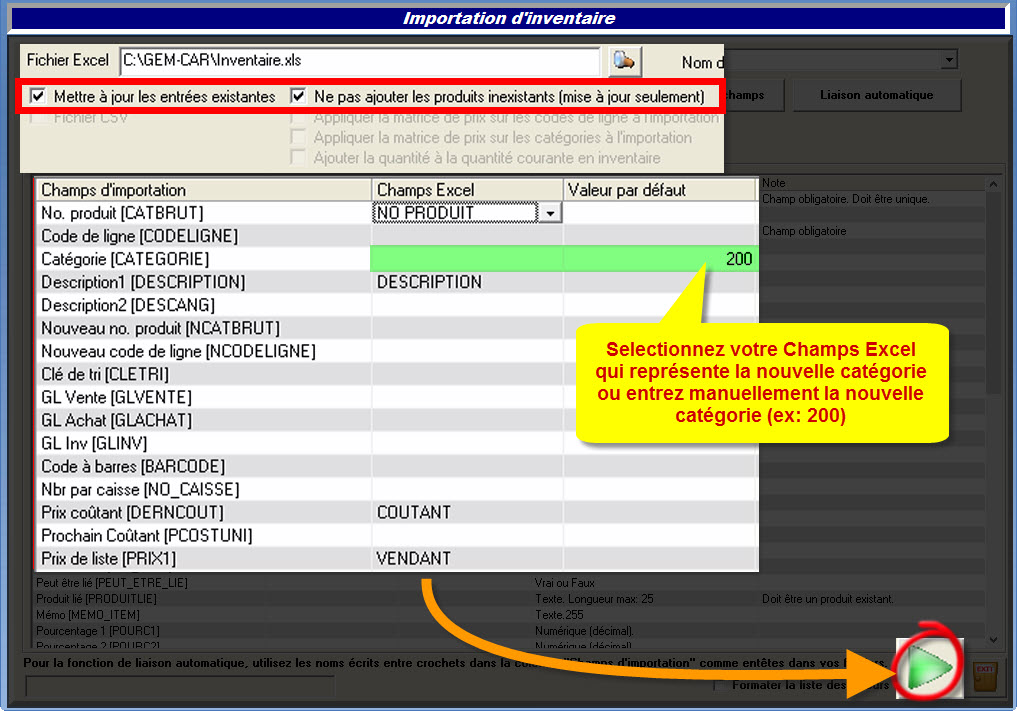Screen dimensions: 1017x711
Task: Select the 'GL Inv [GLINV]' row
Action: (203, 443)
